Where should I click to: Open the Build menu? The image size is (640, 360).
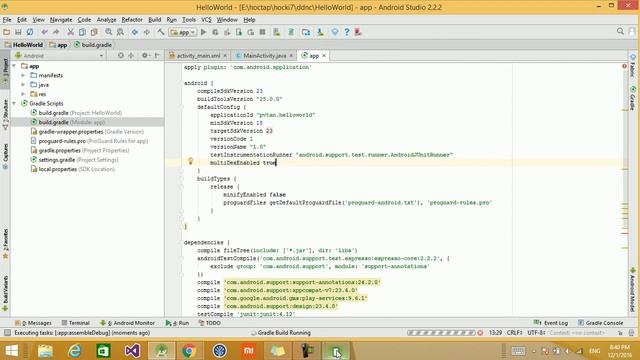click(x=154, y=20)
